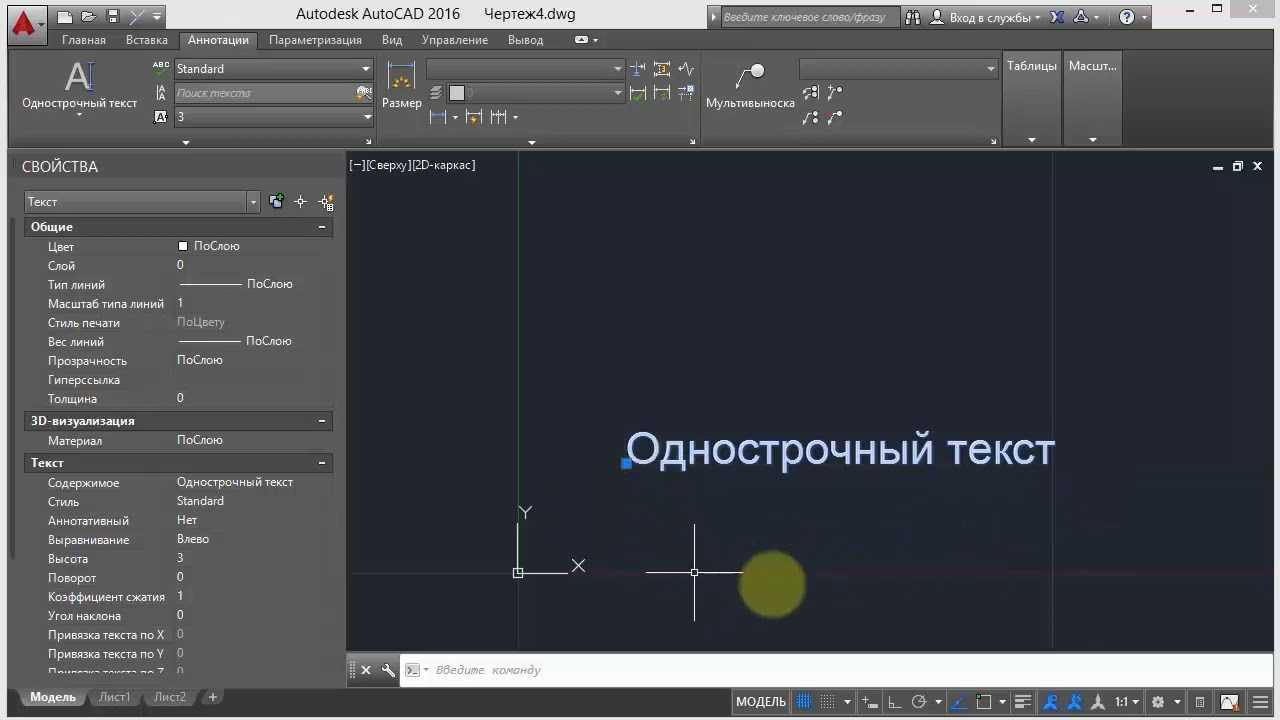
Task: Click the select objects crosshair icon in properties
Action: coord(301,201)
